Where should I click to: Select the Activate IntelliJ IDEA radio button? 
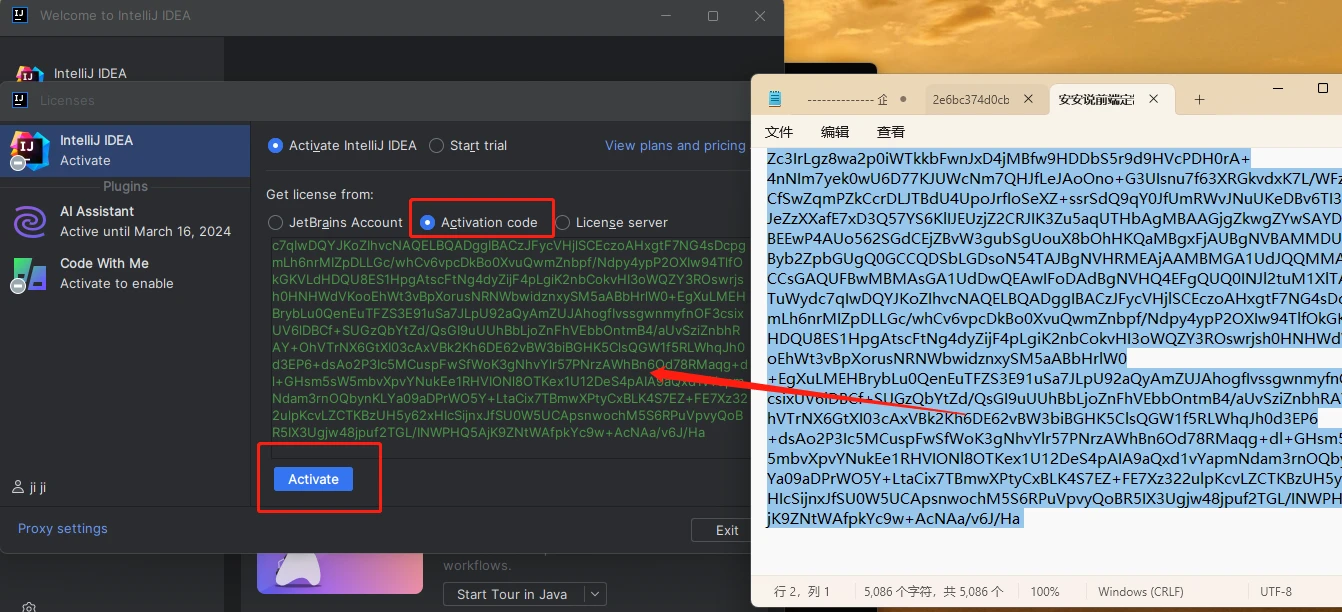(x=275, y=146)
